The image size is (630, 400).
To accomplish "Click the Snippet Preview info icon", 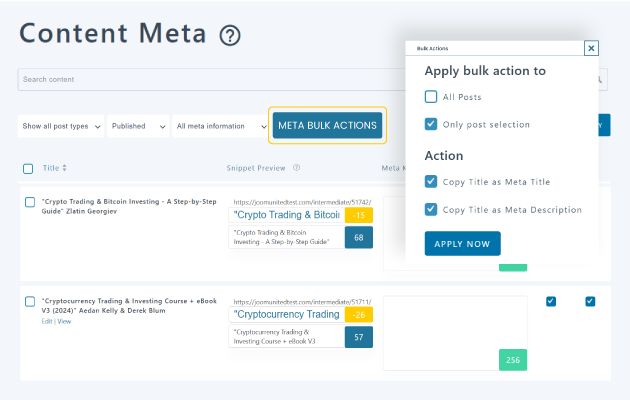I will [x=296, y=168].
